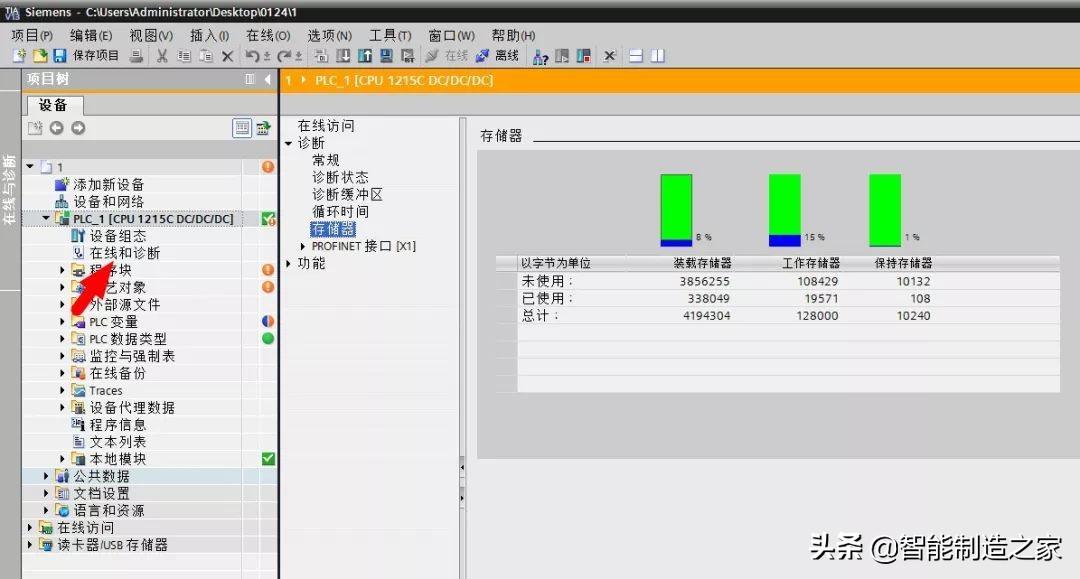
Task: Click the vertical 在线与诊断 side tab
Action: [10, 189]
